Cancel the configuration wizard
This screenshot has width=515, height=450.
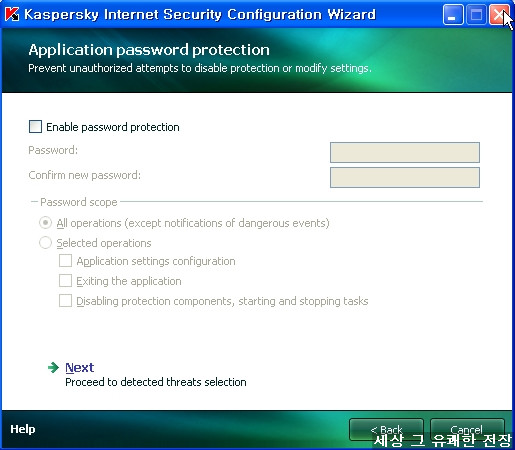[467, 430]
